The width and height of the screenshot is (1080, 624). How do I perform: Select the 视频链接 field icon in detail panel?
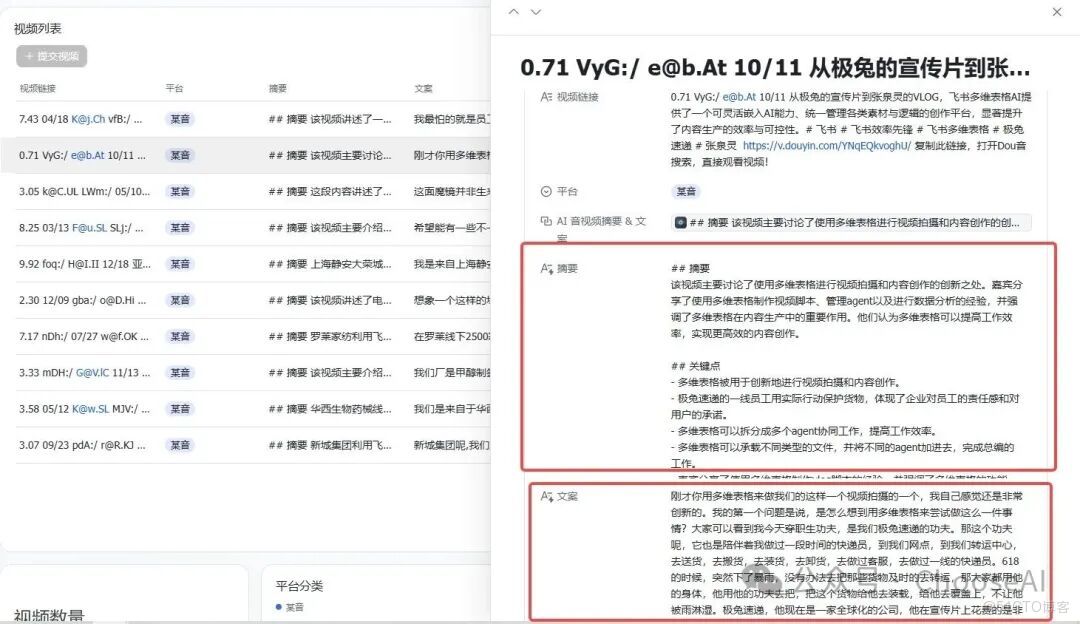coord(545,97)
